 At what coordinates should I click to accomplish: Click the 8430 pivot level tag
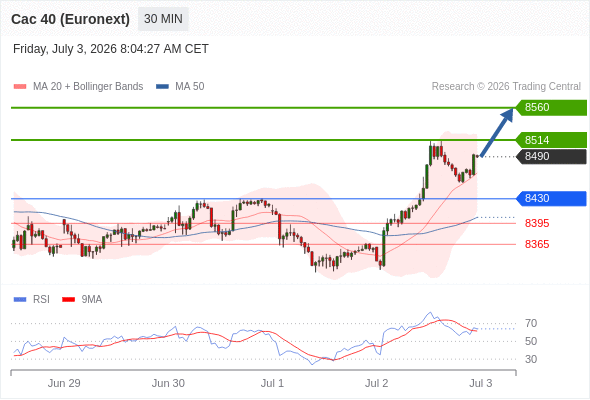pos(551,198)
